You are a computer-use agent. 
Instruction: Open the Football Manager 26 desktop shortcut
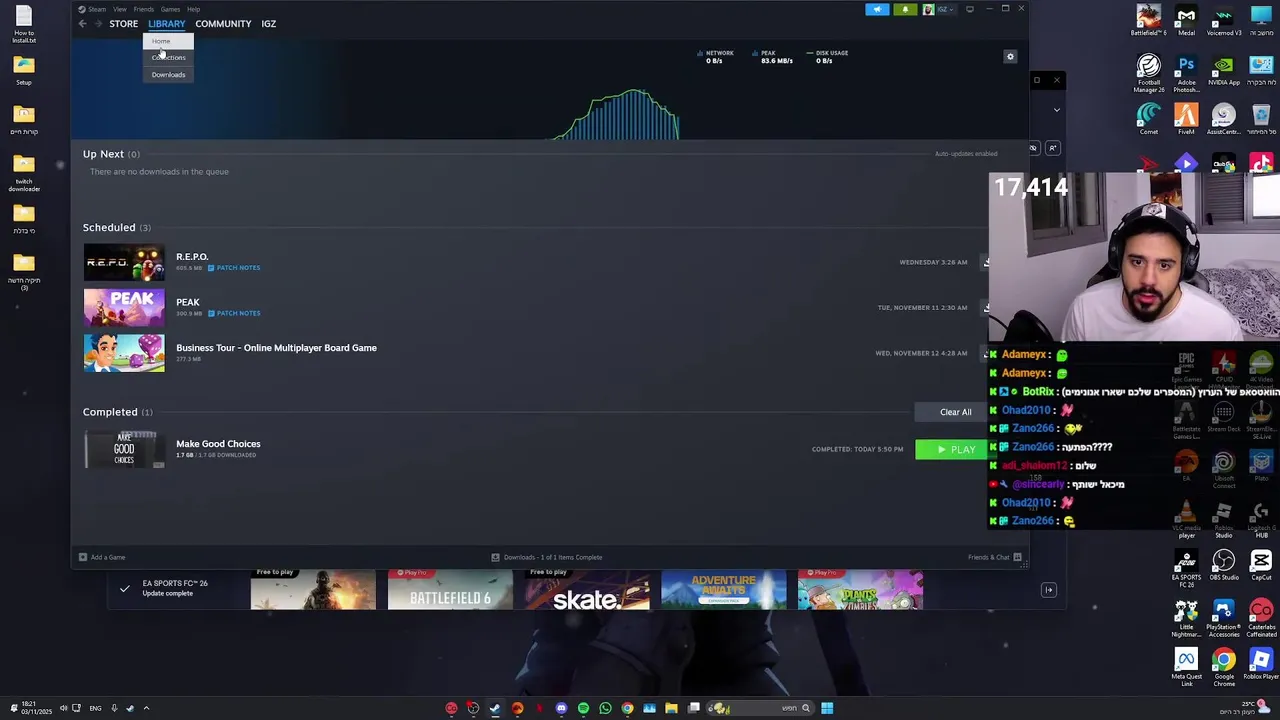click(x=1148, y=73)
